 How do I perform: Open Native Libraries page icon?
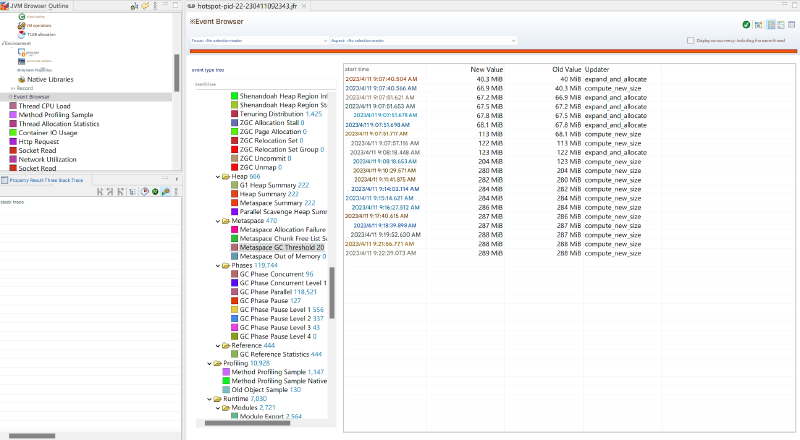pos(21,79)
